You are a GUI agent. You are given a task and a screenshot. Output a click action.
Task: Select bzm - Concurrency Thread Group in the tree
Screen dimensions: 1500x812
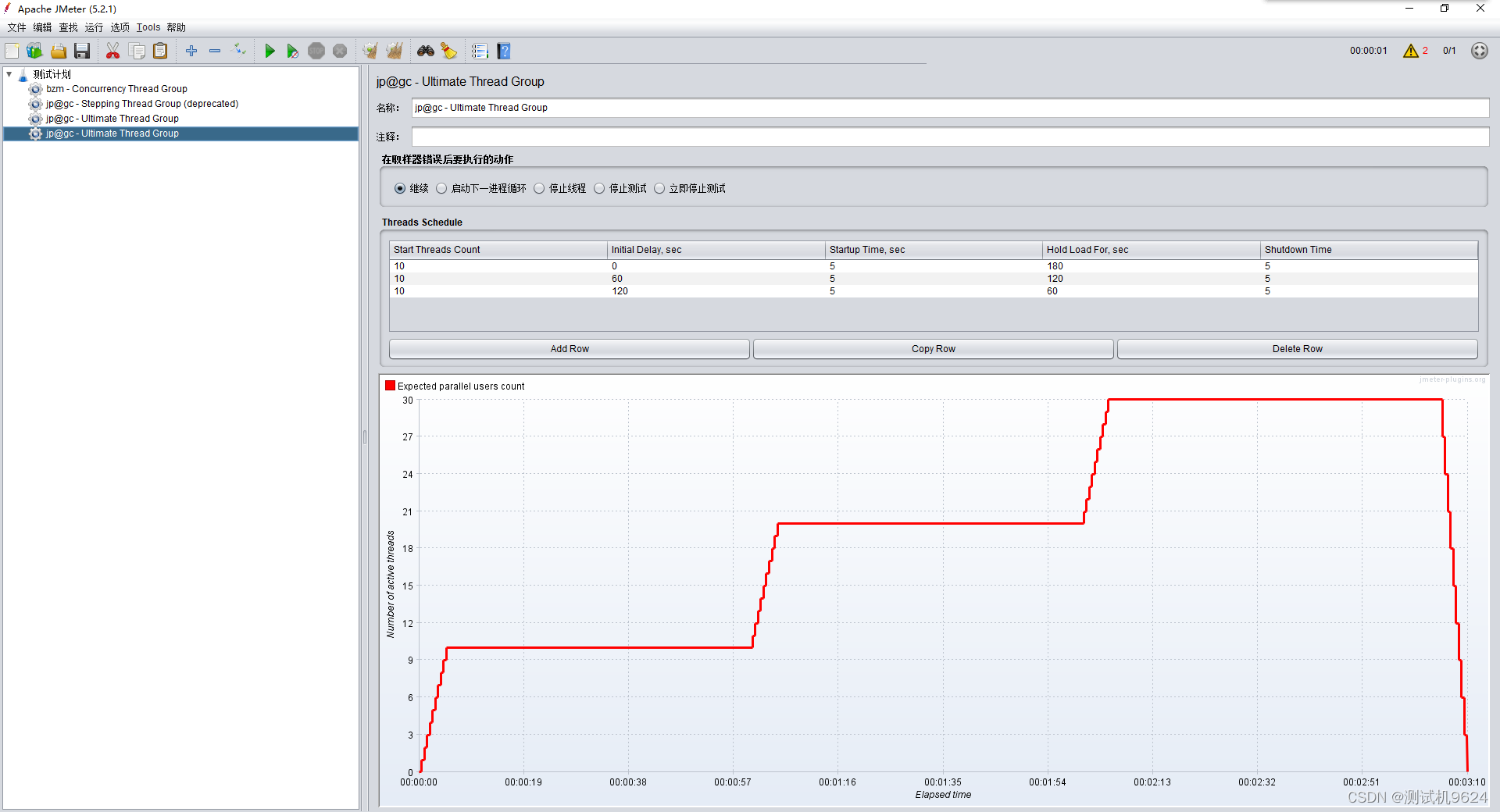click(116, 89)
